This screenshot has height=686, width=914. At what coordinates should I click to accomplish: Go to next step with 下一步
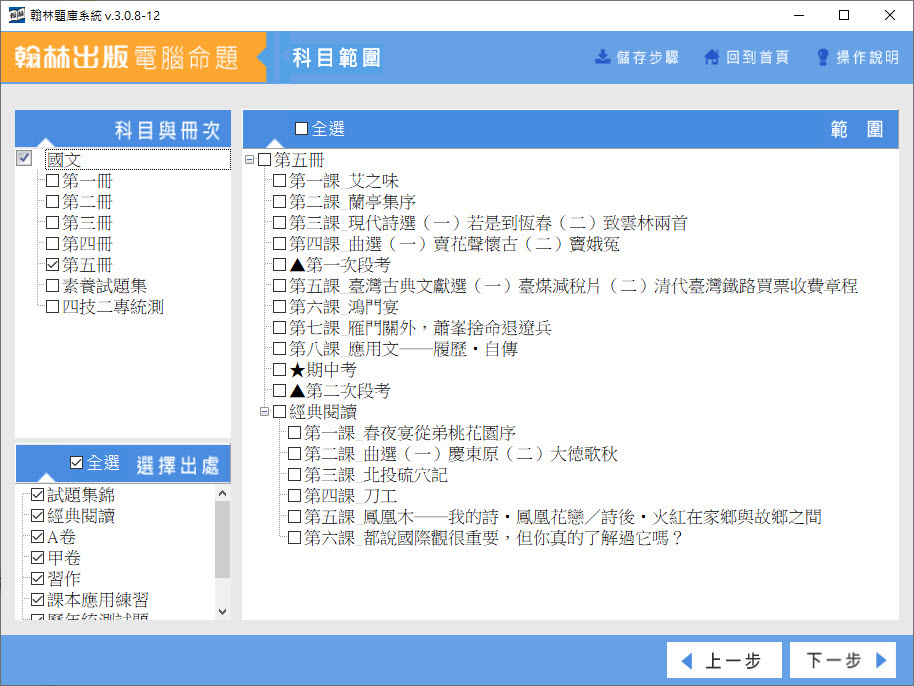[x=840, y=661]
